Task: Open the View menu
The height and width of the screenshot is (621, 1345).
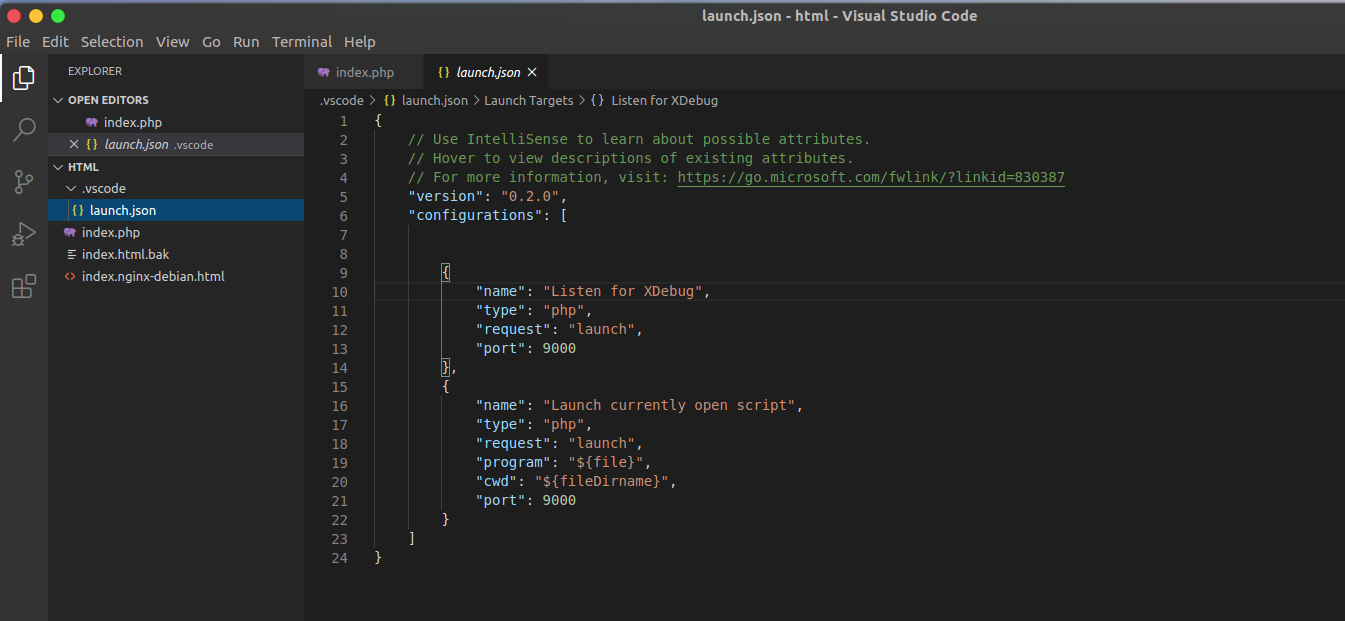Action: click(x=172, y=42)
